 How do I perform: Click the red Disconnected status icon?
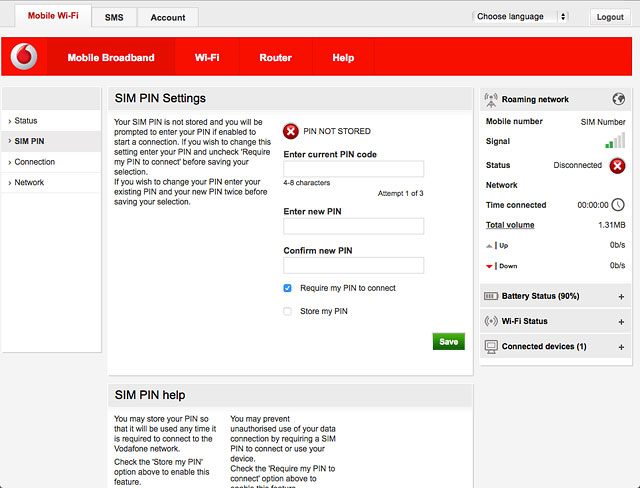(x=617, y=165)
